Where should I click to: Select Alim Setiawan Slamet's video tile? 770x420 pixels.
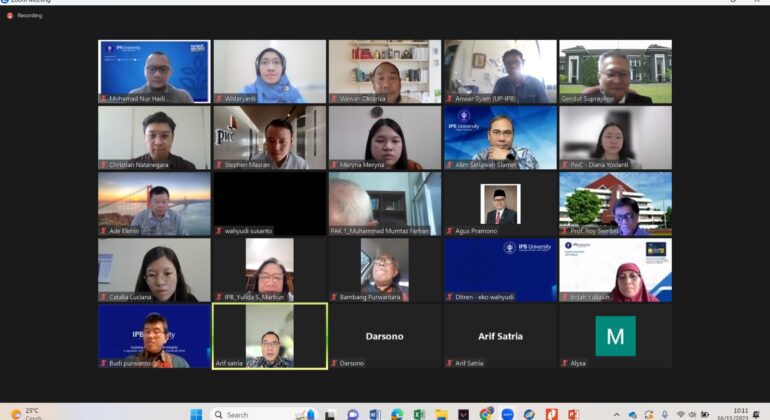(x=500, y=138)
